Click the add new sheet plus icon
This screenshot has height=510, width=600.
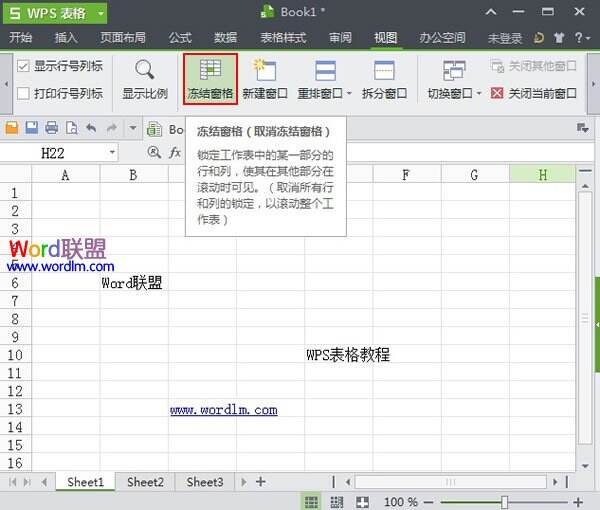pos(261,482)
